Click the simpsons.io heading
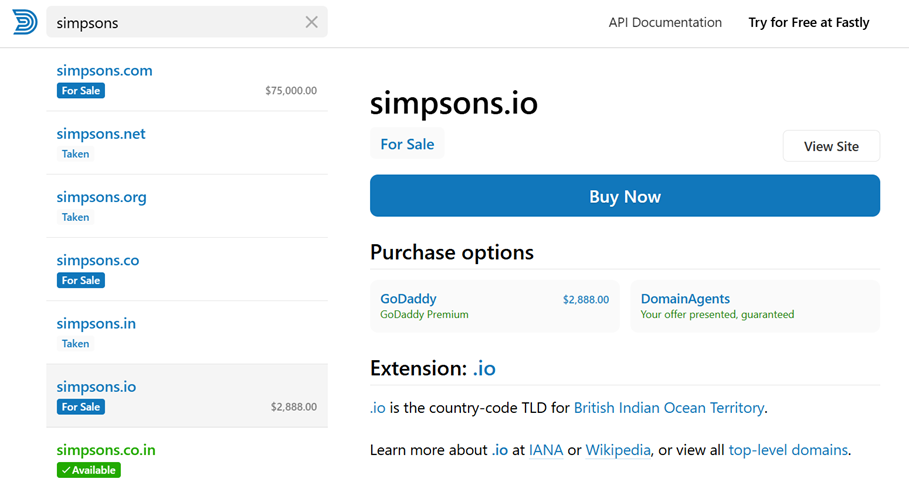The height and width of the screenshot is (489, 909). point(454,103)
